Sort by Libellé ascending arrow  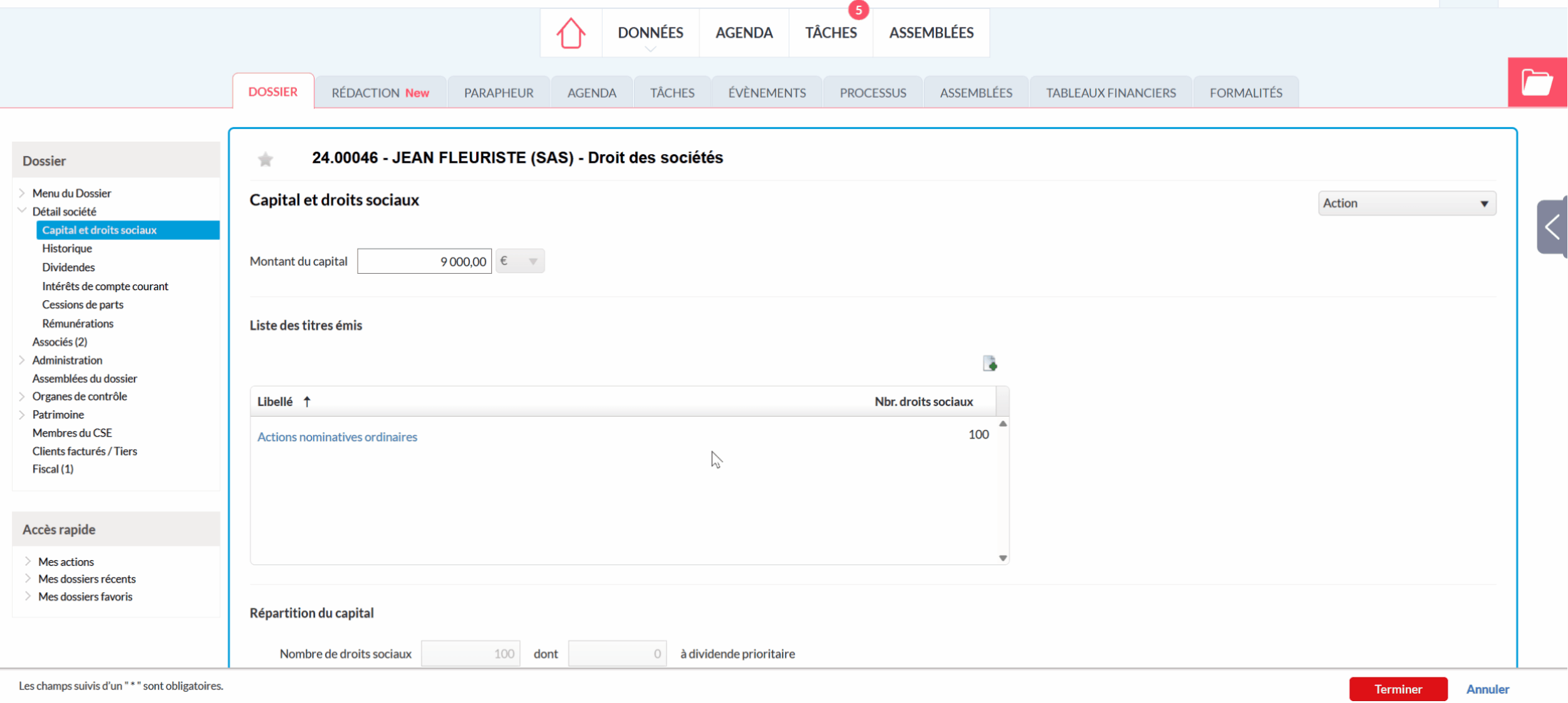[307, 402]
